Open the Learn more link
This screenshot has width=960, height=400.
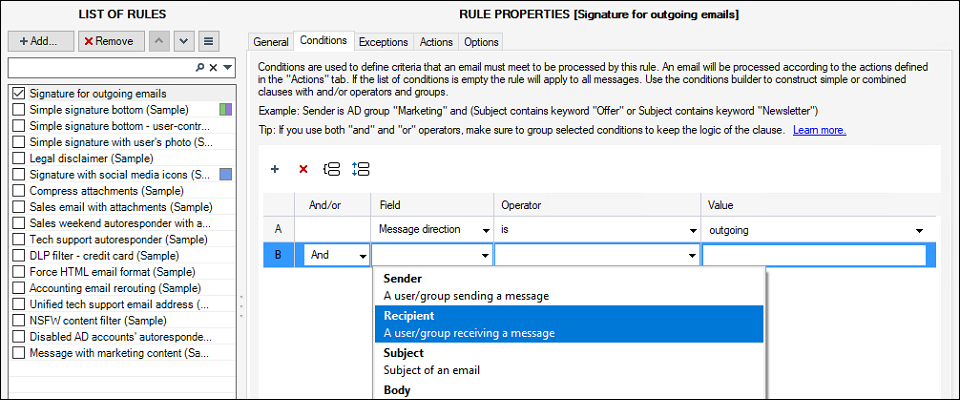(819, 130)
